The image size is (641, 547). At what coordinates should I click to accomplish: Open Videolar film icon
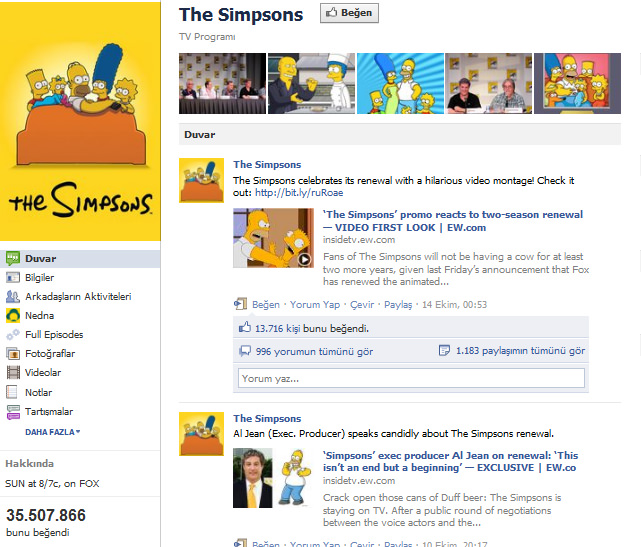coord(13,372)
